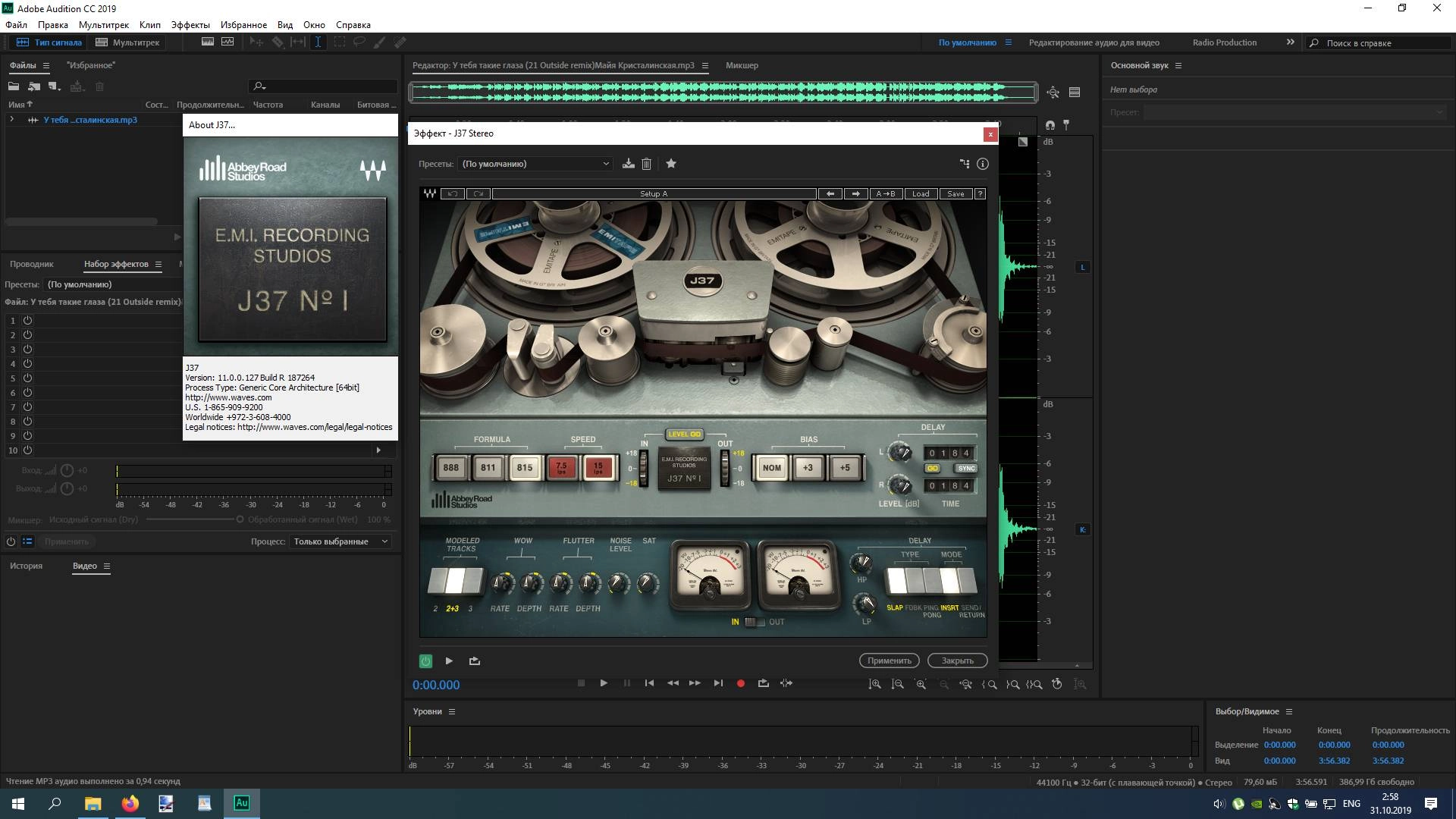This screenshot has width=1456, height=819.
Task: Open plugin help question mark button
Action: tap(980, 194)
